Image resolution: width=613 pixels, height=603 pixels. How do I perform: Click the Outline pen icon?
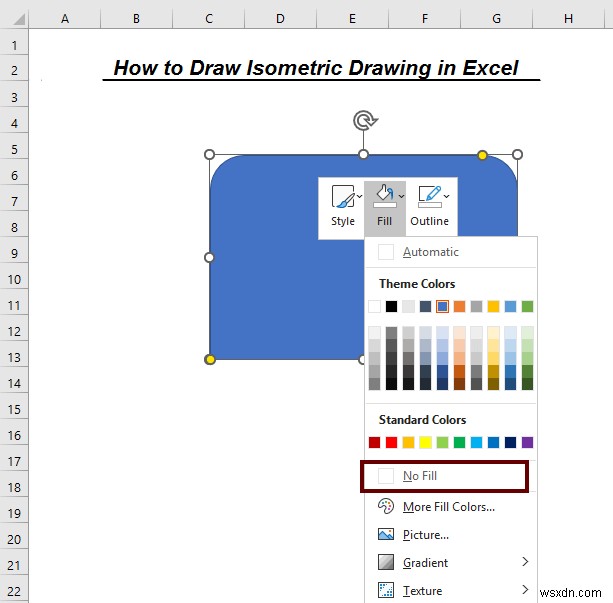(x=430, y=196)
